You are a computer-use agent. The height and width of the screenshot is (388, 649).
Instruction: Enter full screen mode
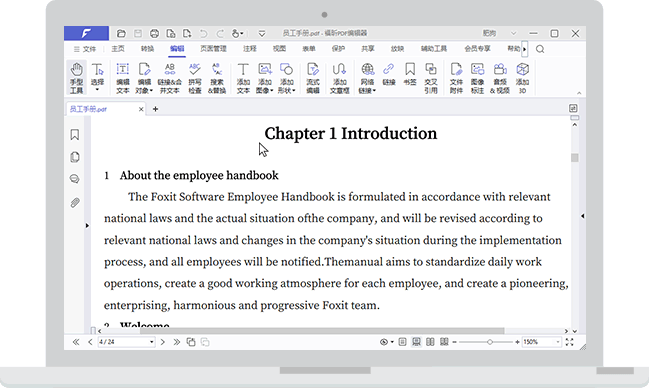point(570,342)
